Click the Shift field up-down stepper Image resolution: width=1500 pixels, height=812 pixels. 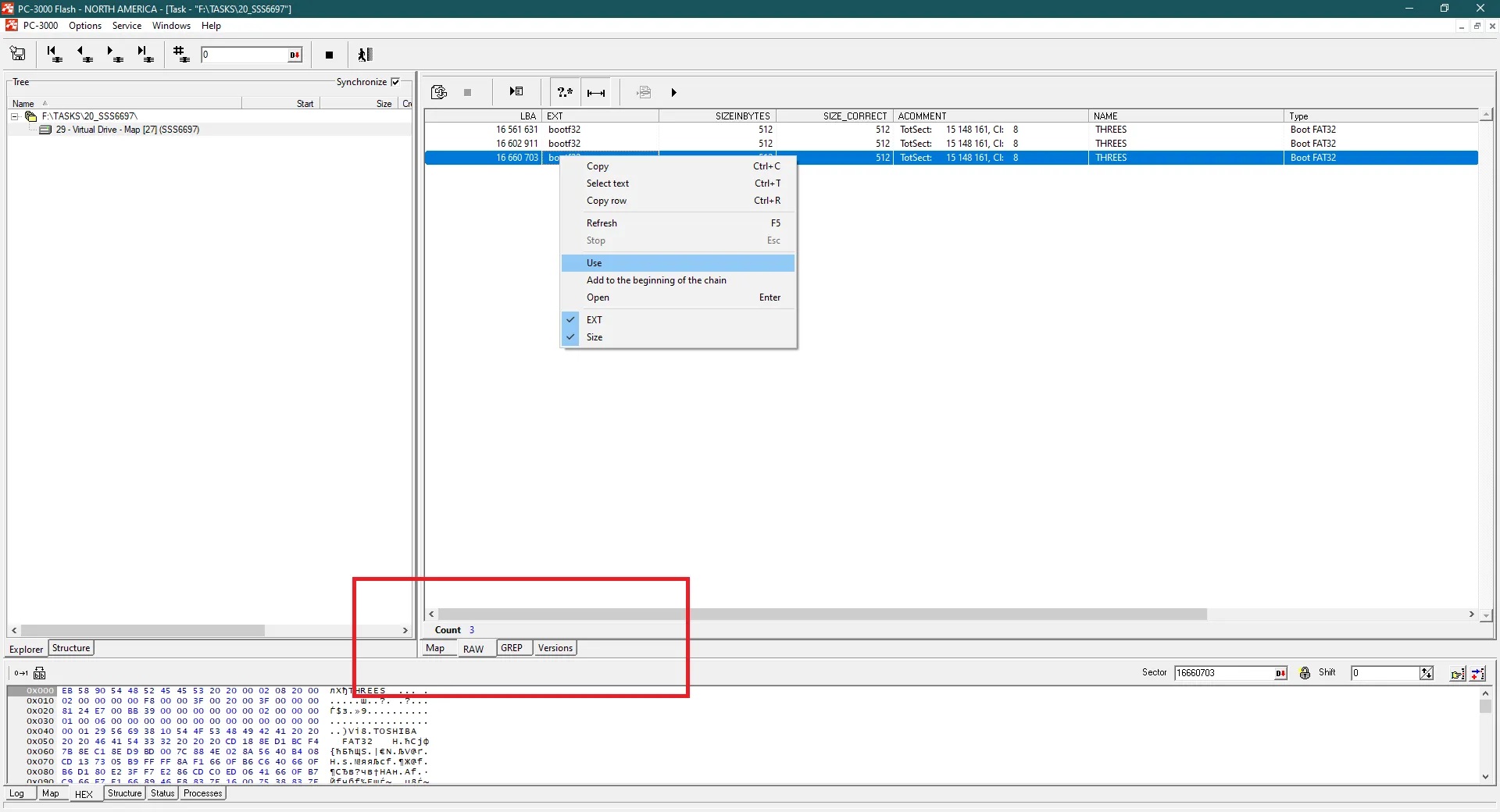1427,673
